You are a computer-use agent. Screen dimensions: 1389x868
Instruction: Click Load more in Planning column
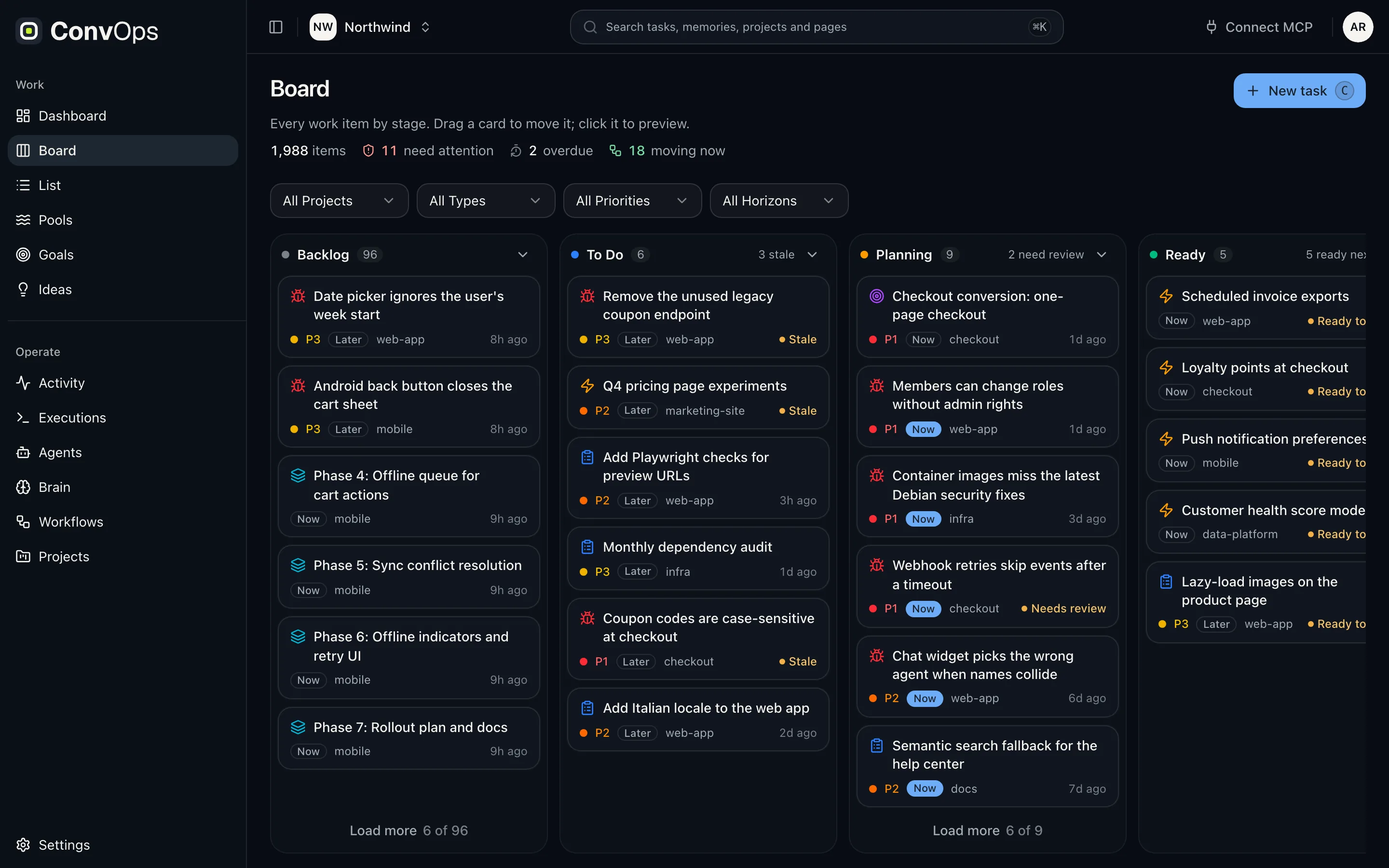click(987, 830)
